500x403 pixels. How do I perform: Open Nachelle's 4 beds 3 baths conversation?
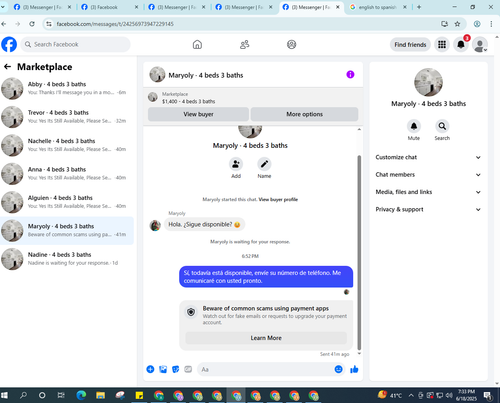67,145
